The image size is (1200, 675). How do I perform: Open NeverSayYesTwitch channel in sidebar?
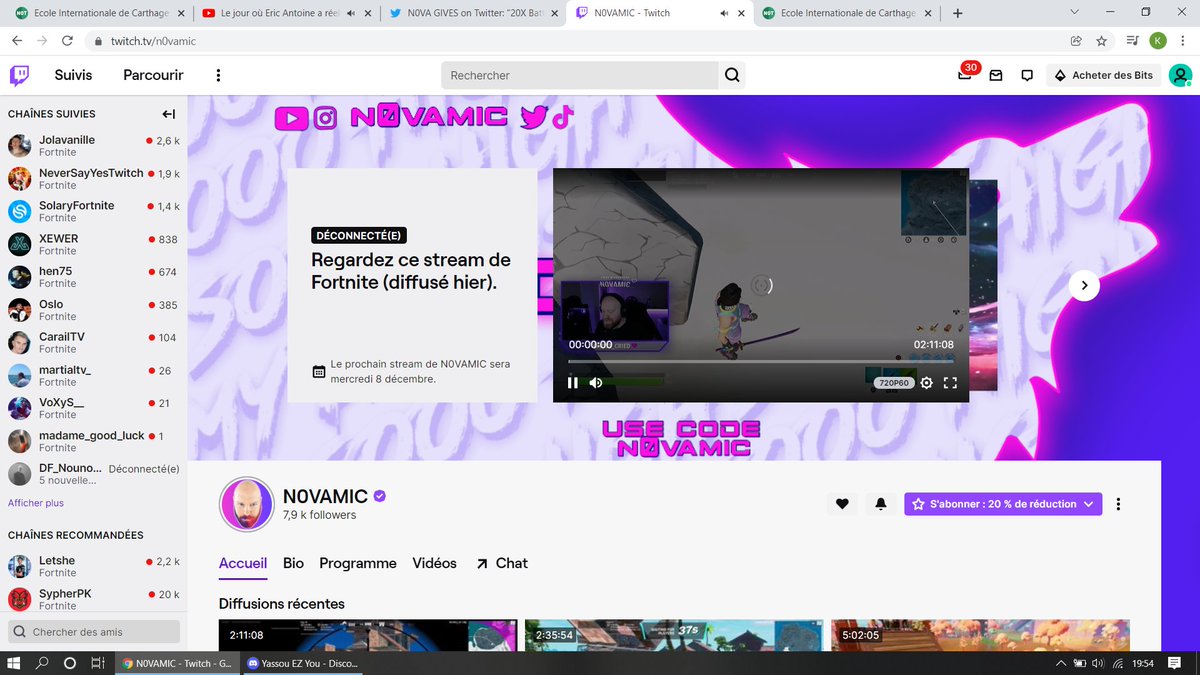pos(93,179)
